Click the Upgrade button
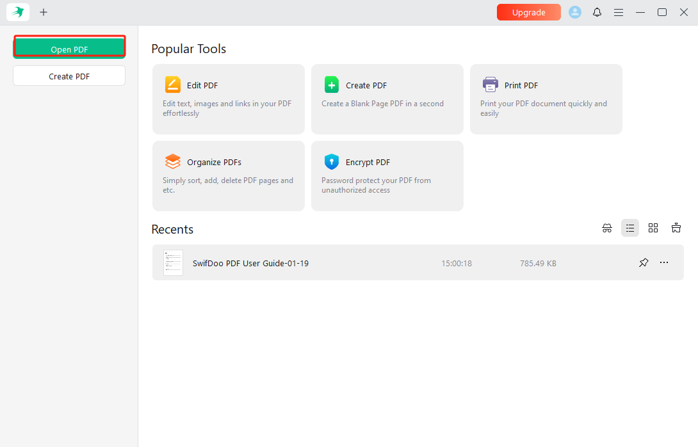 528,12
